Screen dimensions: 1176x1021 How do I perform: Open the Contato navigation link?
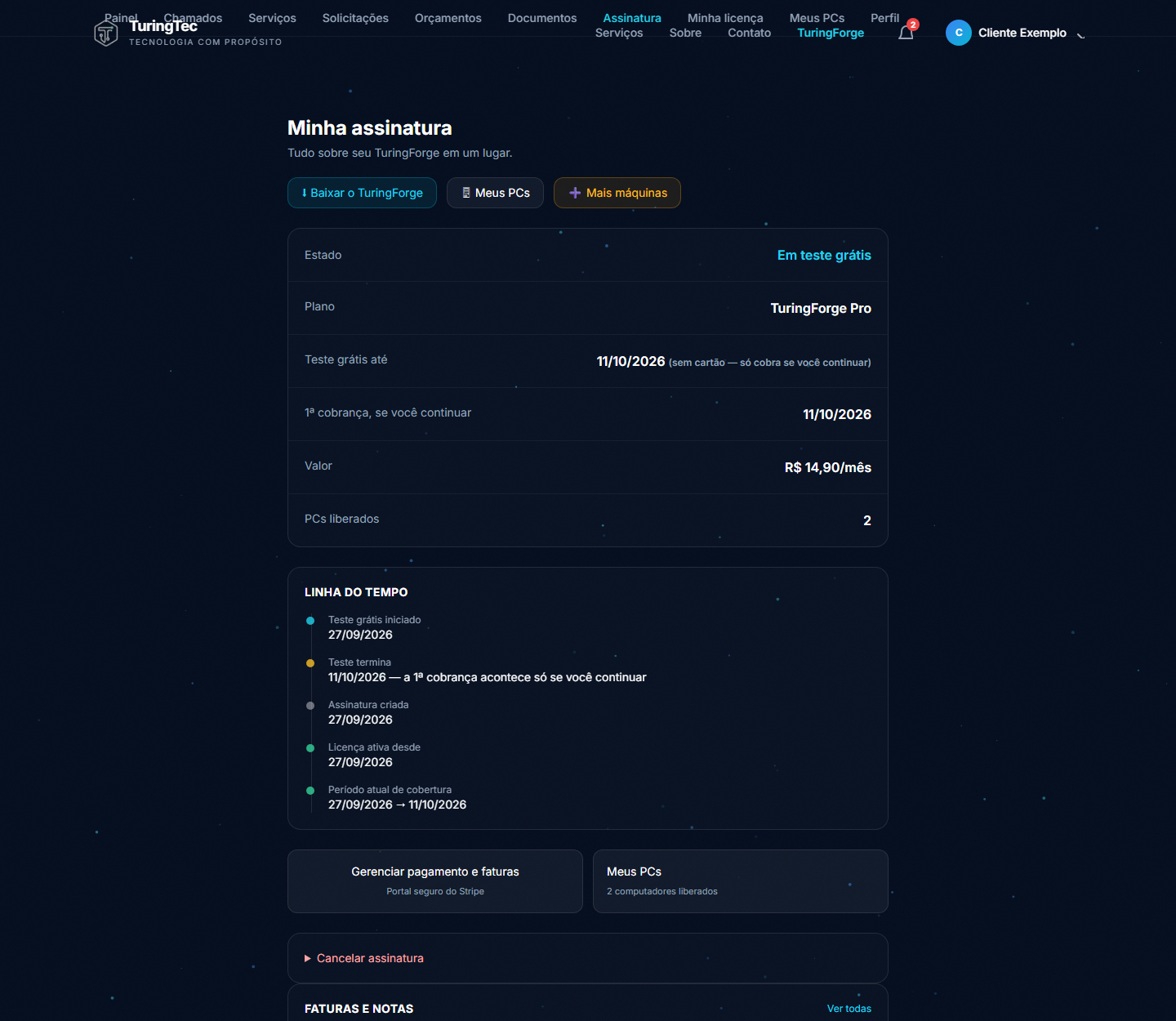tap(749, 33)
